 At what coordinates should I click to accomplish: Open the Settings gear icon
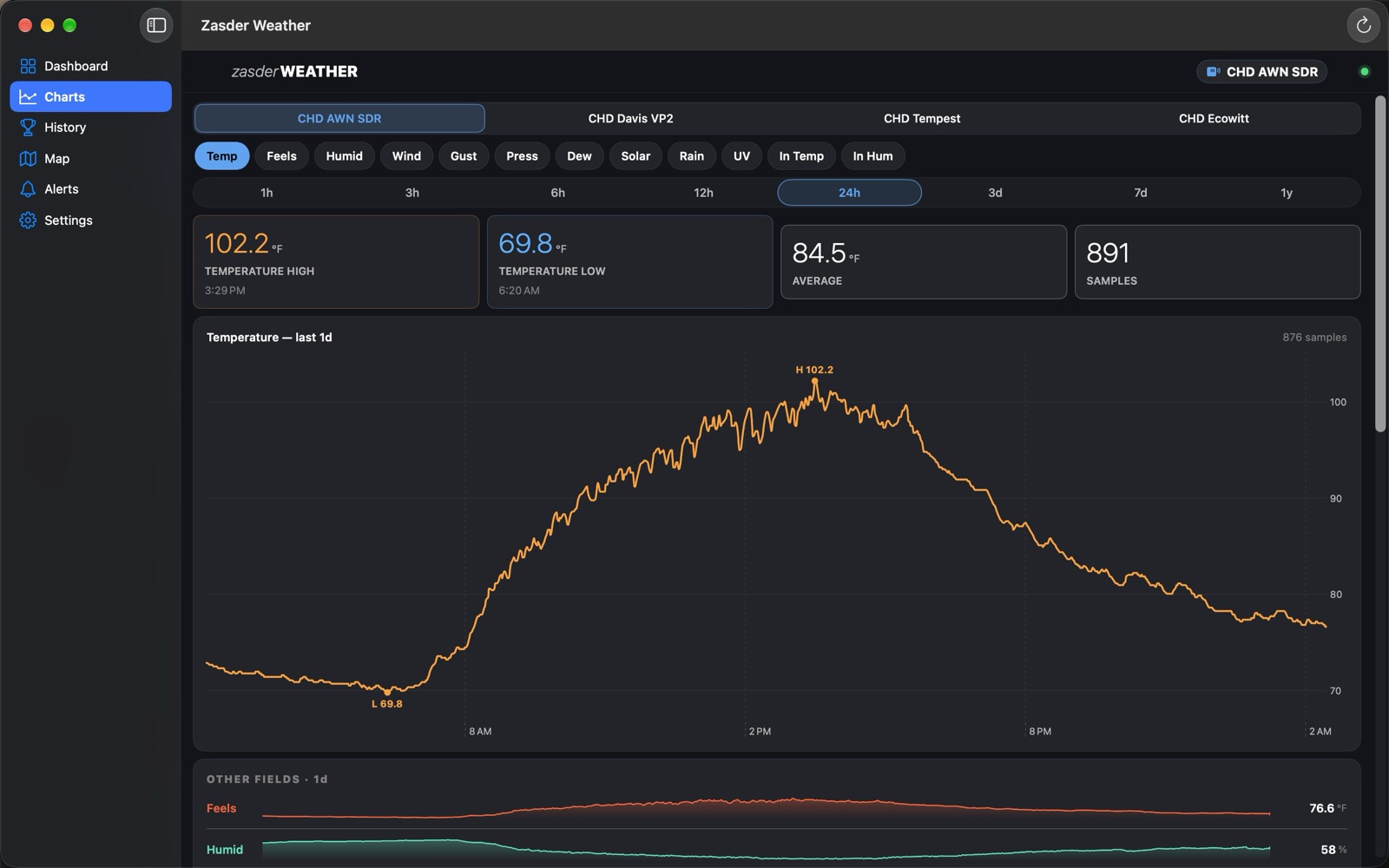pyautogui.click(x=28, y=220)
